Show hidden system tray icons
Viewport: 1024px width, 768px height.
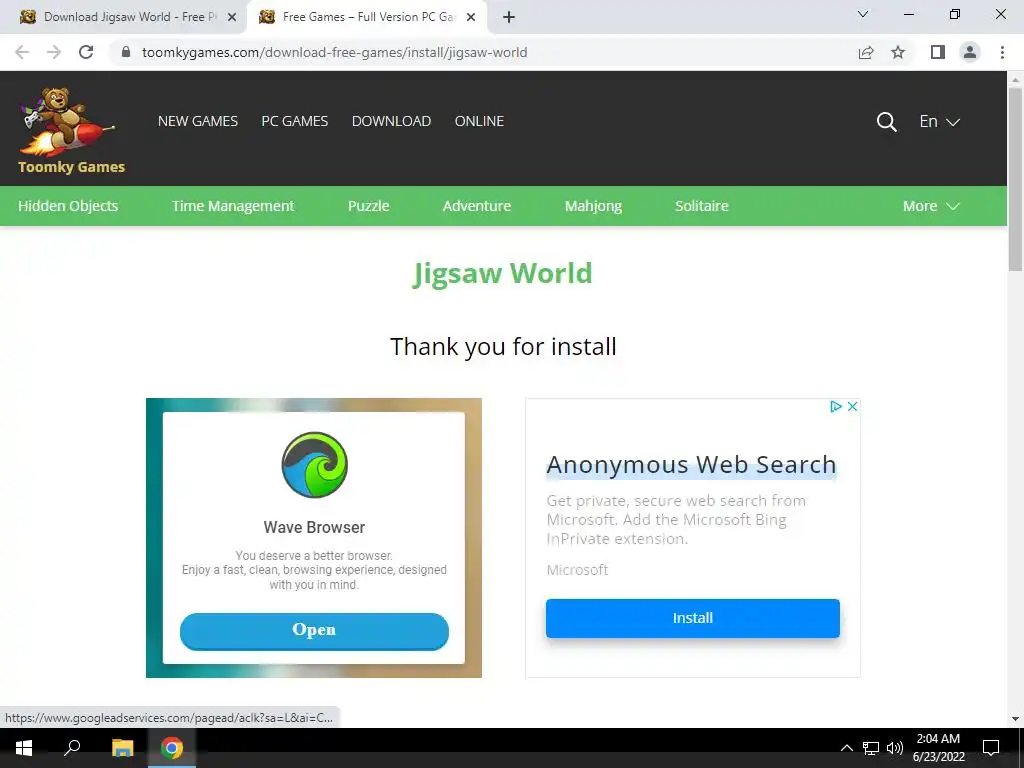[846, 748]
